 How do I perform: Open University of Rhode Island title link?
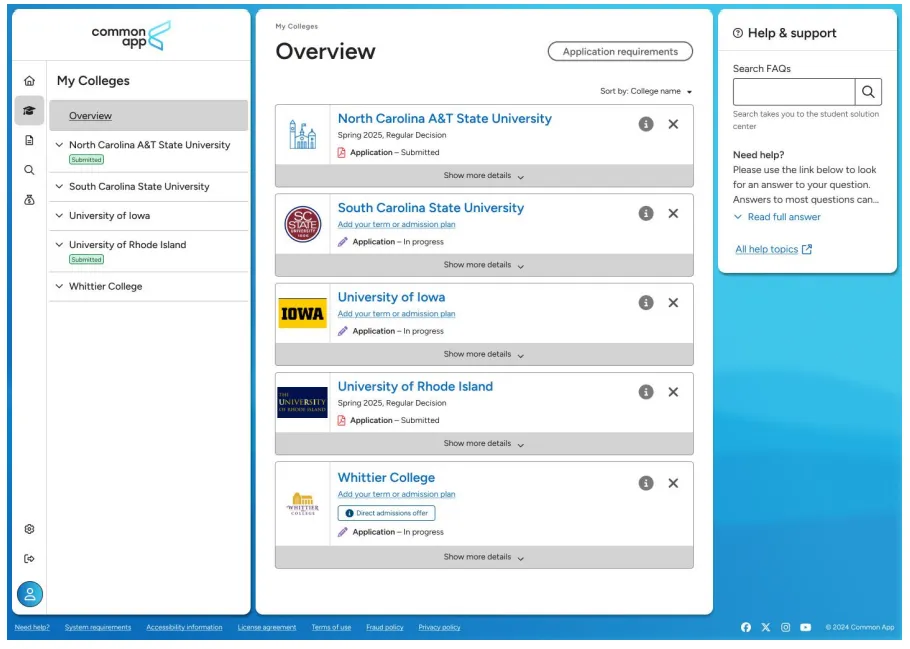(415, 387)
